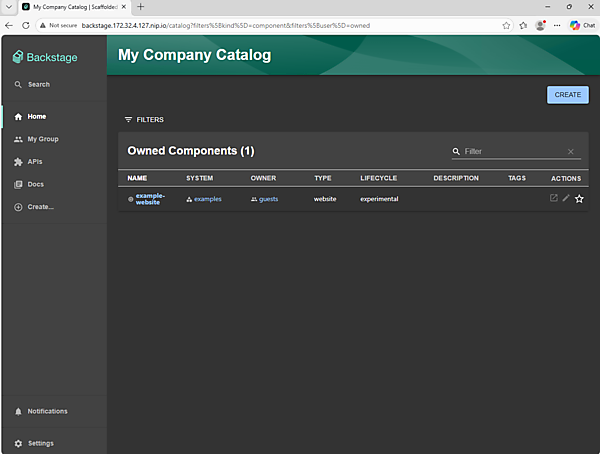Click the CREATE button
This screenshot has height=454, width=600.
pyautogui.click(x=567, y=95)
